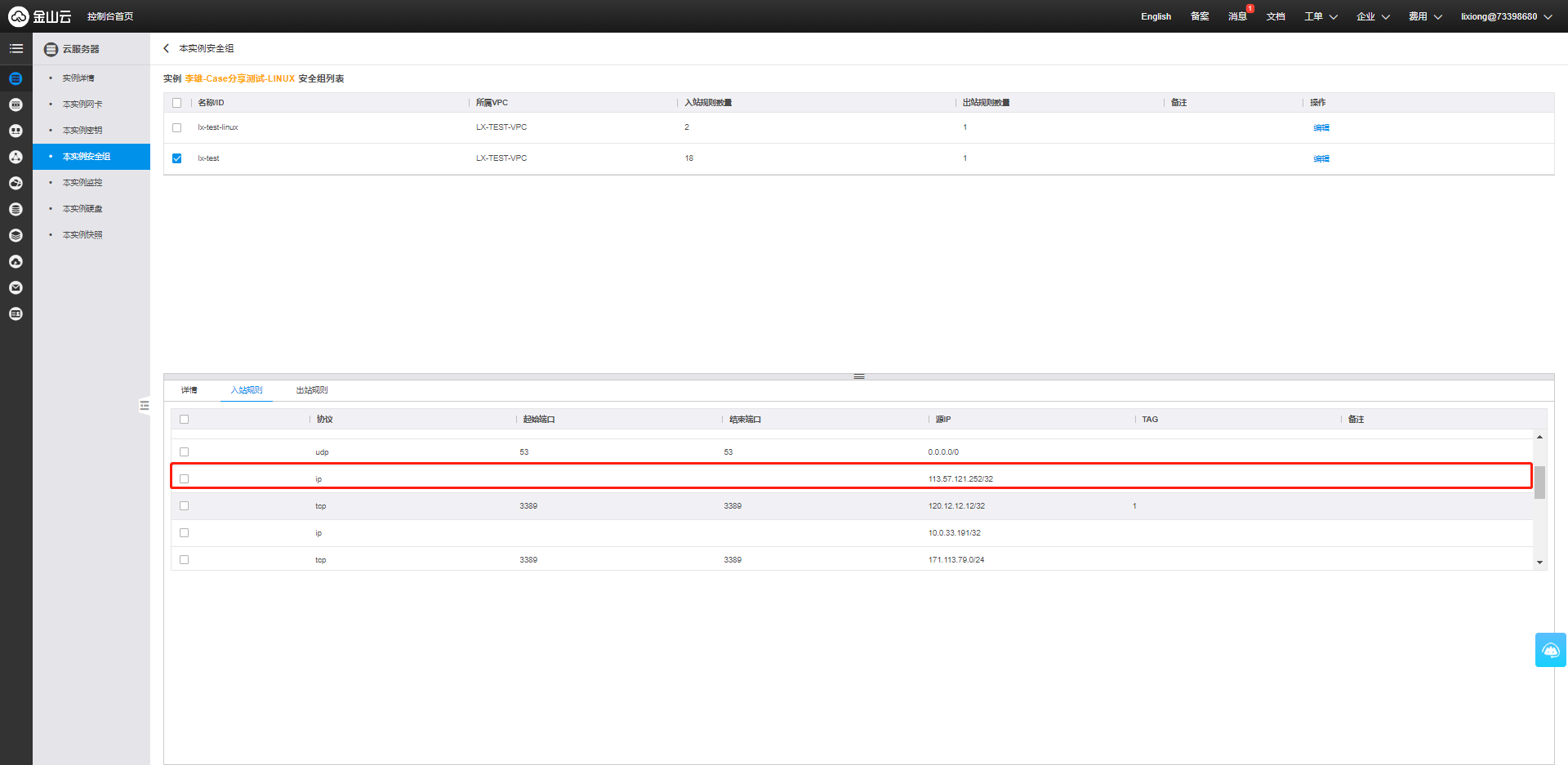
Task: Click the panel splitter drag handle
Action: tap(859, 376)
